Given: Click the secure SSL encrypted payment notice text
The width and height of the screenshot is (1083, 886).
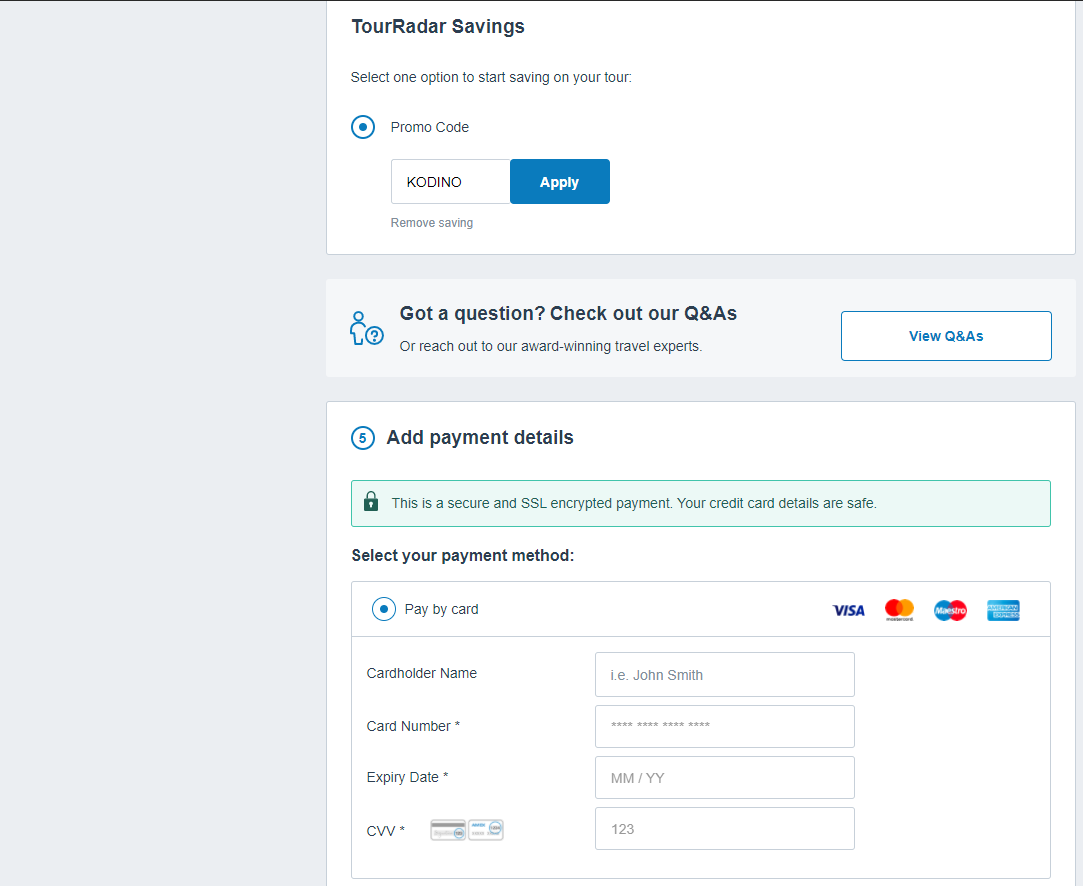Looking at the screenshot, I should [634, 503].
